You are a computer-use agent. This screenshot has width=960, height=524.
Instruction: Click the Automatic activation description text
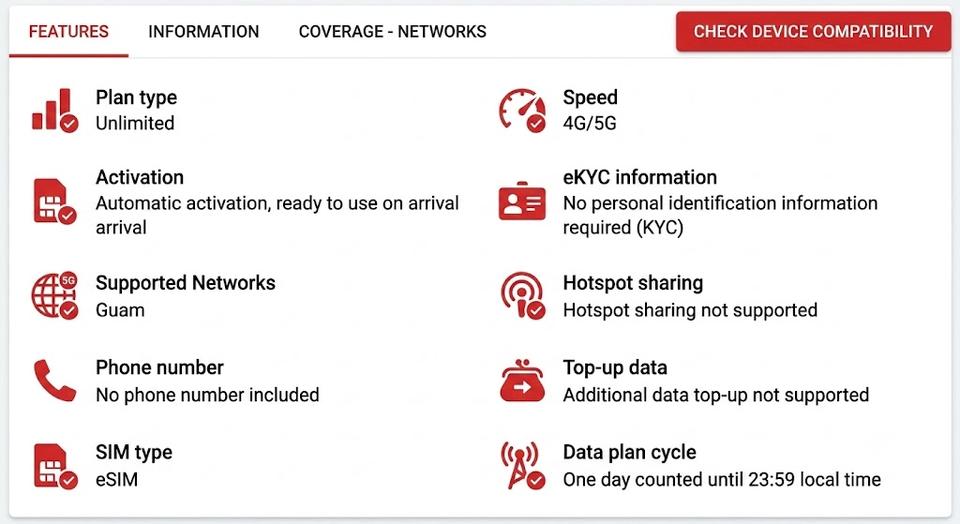click(x=277, y=215)
